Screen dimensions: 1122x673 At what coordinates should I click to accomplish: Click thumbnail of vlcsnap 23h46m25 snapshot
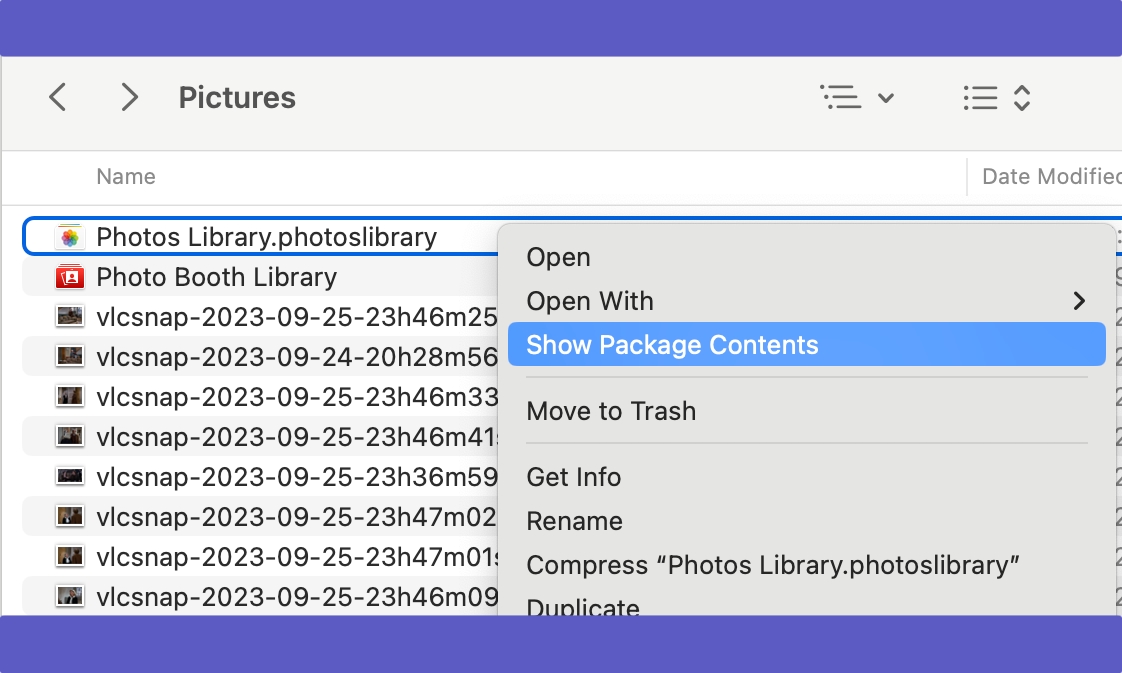pyautogui.click(x=69, y=316)
